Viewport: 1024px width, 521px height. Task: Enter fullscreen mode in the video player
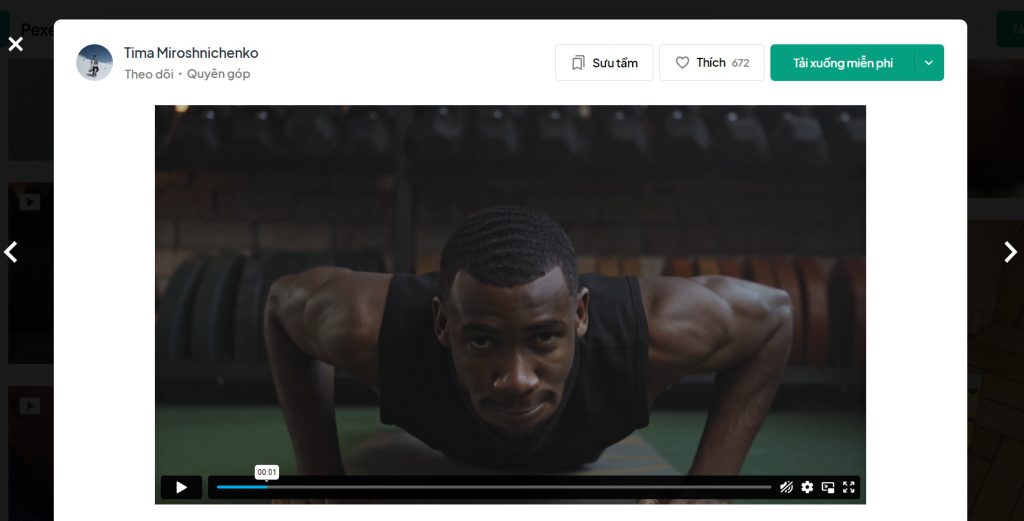click(x=849, y=487)
